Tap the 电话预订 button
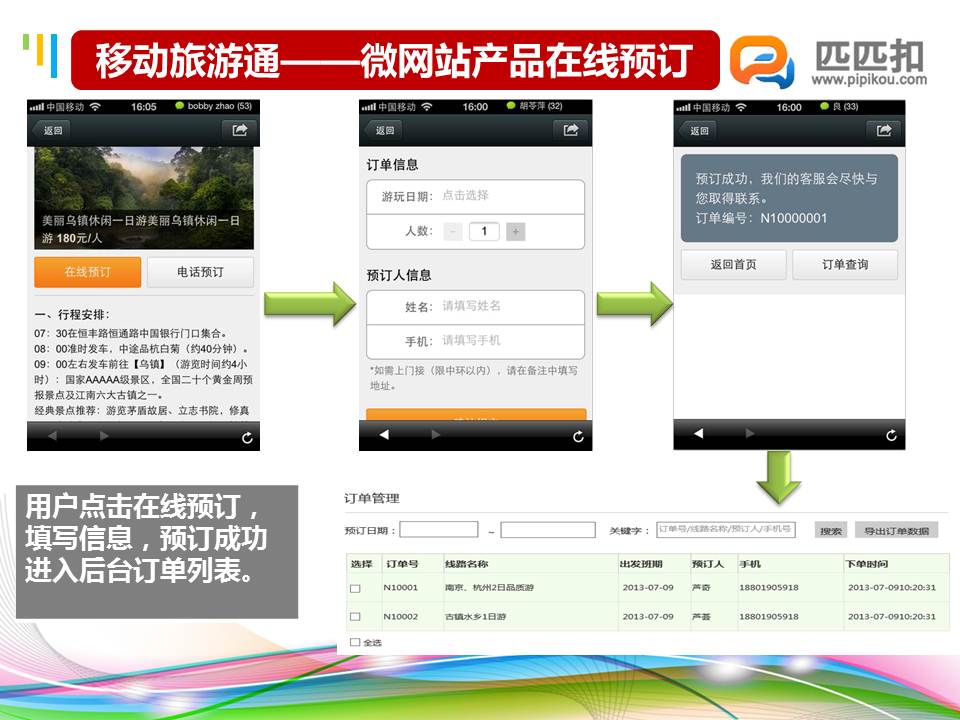The image size is (960, 720). (x=200, y=272)
